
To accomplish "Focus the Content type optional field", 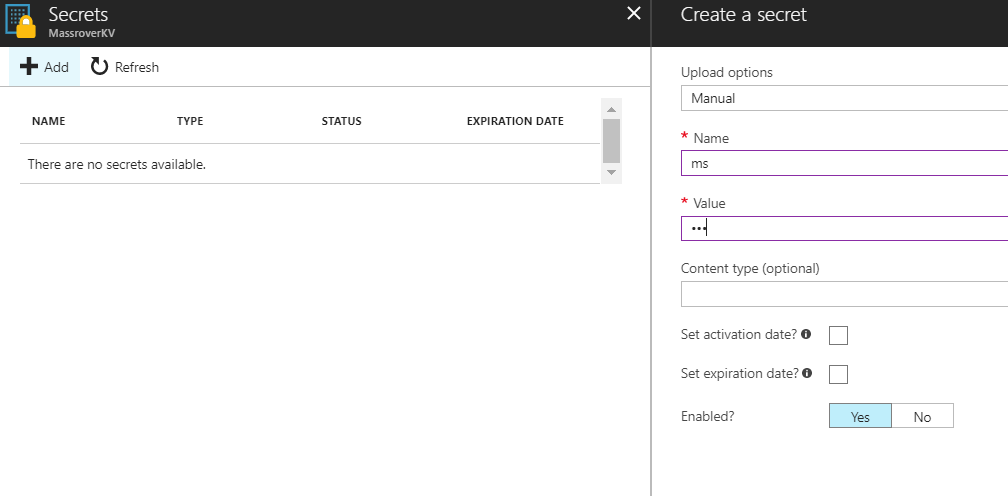I will (844, 294).
